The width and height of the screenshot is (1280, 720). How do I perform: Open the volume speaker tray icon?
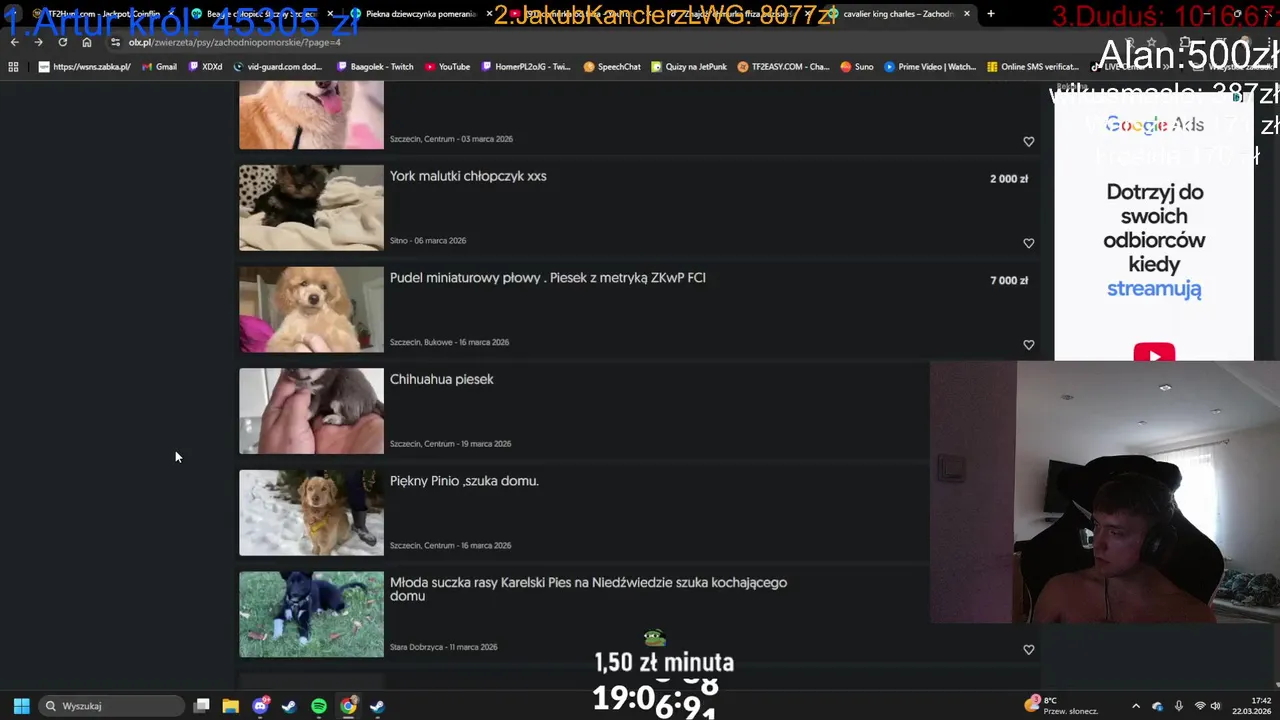pyautogui.click(x=1216, y=706)
